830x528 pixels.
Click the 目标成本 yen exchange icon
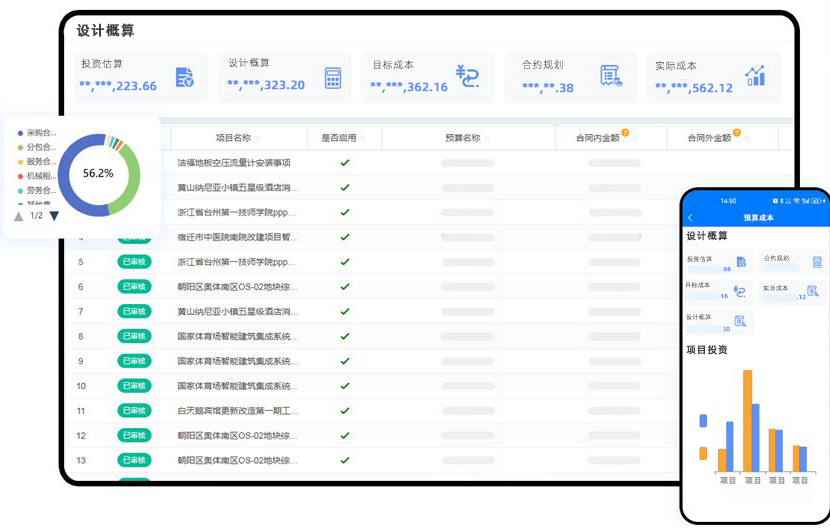467,77
